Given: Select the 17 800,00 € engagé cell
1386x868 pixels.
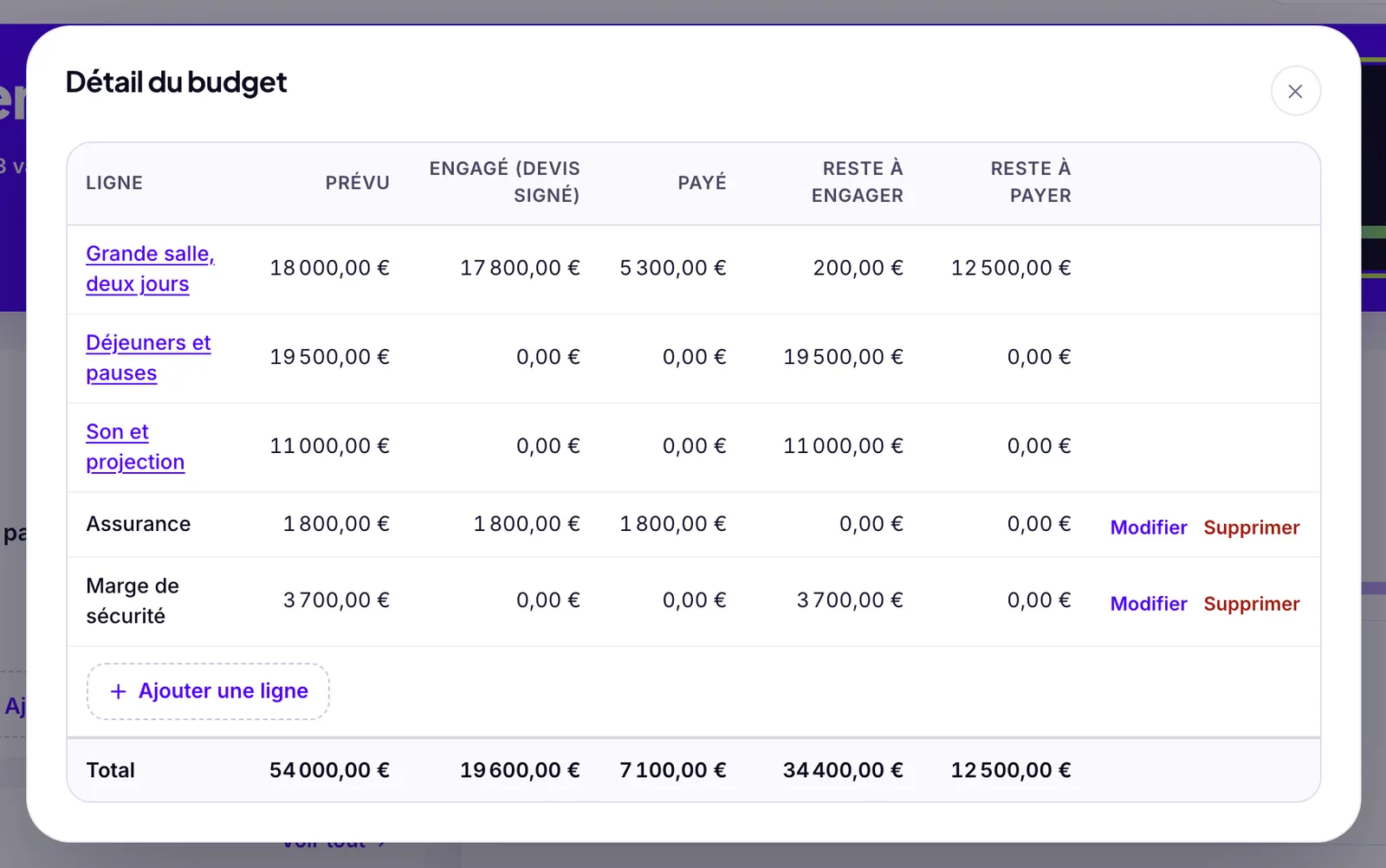Looking at the screenshot, I should [x=520, y=269].
